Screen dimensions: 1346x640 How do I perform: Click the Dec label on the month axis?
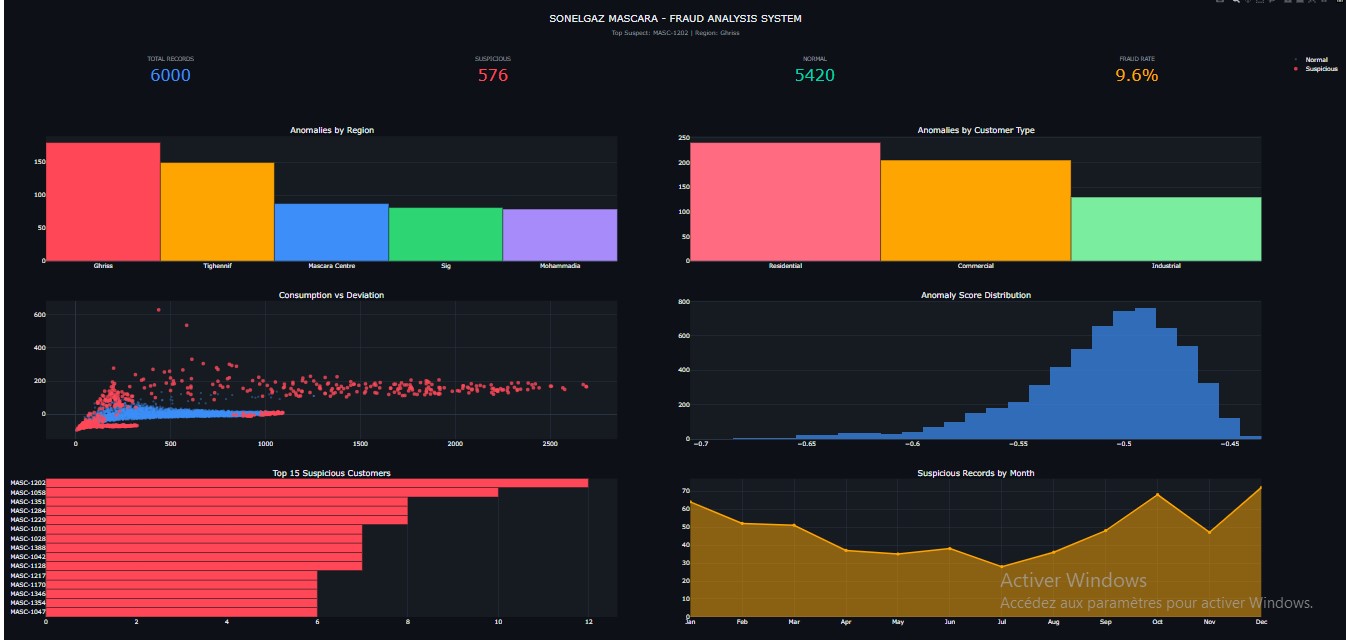click(1261, 622)
